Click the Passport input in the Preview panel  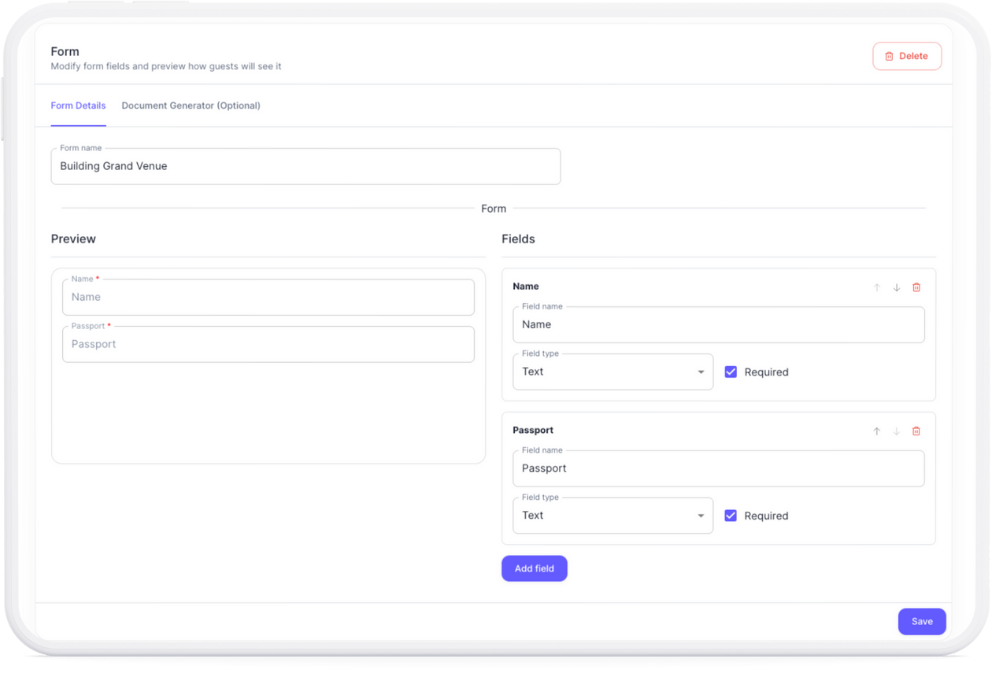[x=268, y=344]
